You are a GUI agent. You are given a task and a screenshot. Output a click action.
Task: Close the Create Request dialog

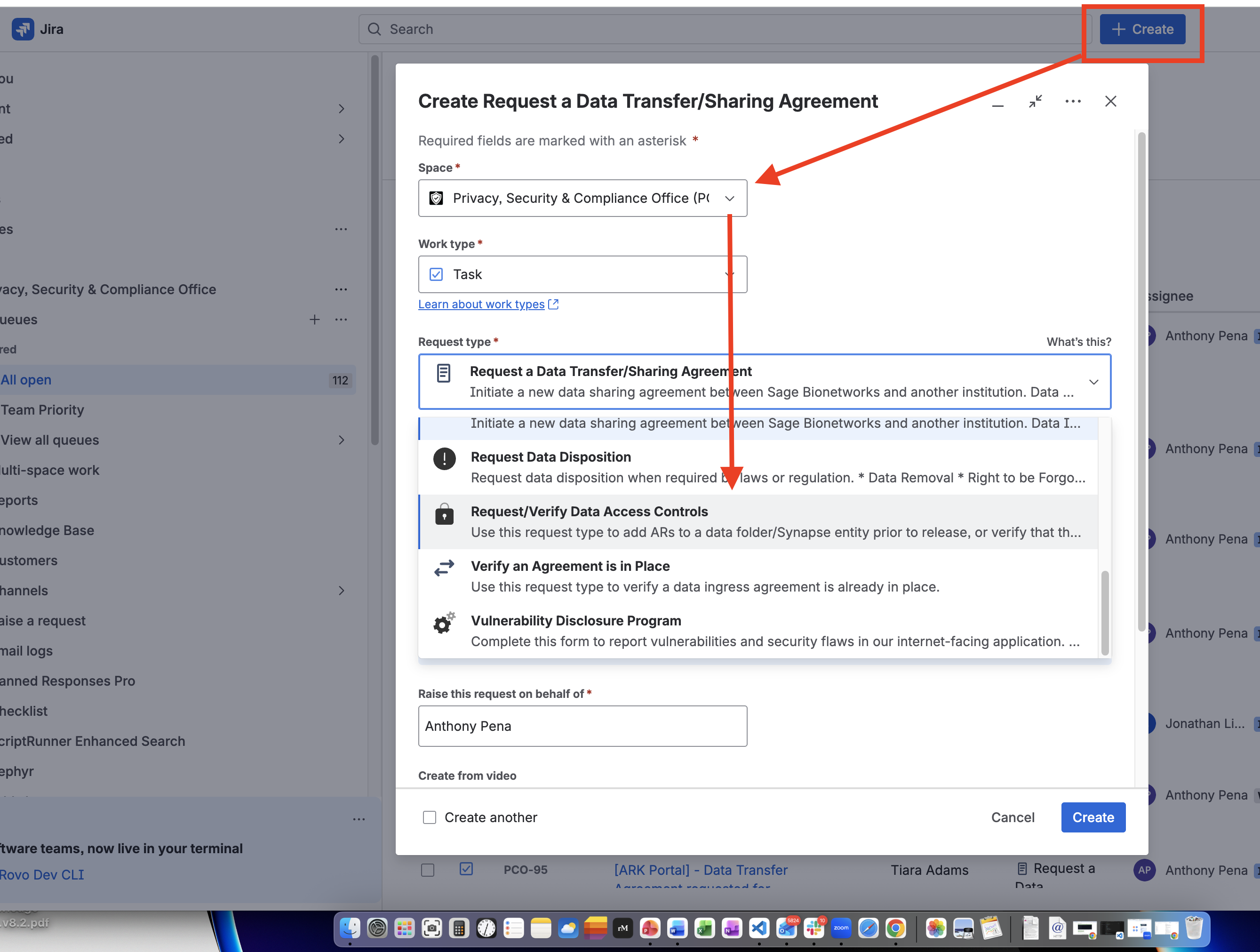(1110, 101)
